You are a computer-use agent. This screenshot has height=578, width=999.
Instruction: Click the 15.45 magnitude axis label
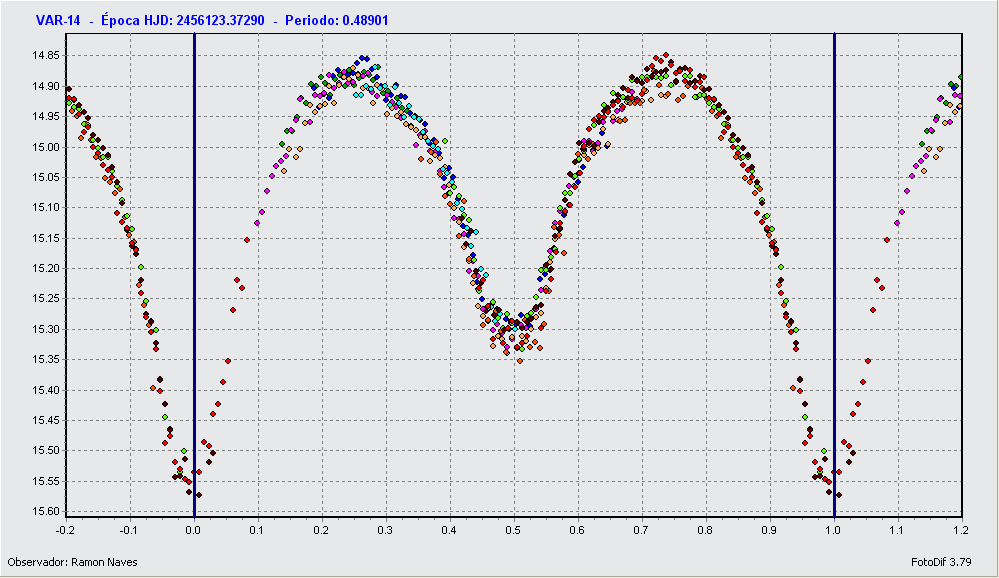click(45, 420)
